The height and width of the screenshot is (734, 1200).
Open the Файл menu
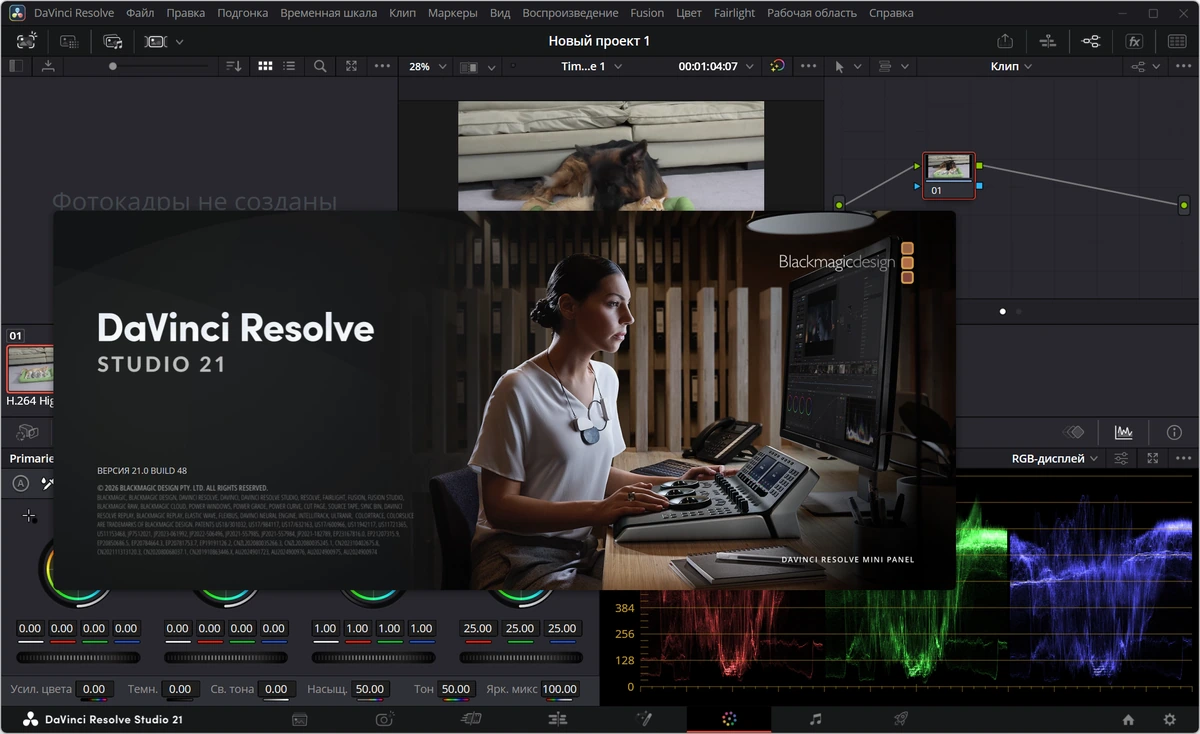coord(141,13)
